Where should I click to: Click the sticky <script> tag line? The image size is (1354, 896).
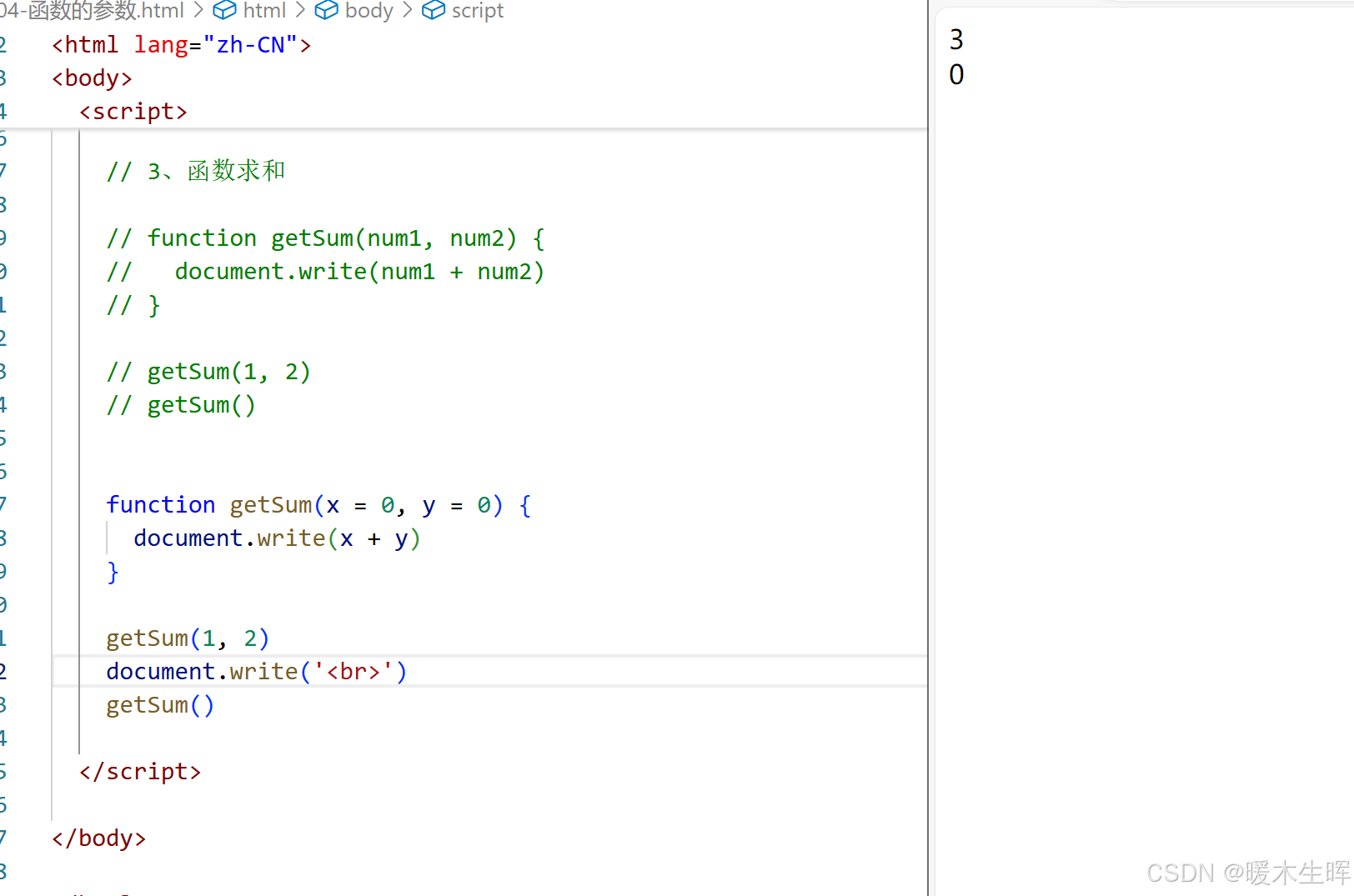click(133, 111)
